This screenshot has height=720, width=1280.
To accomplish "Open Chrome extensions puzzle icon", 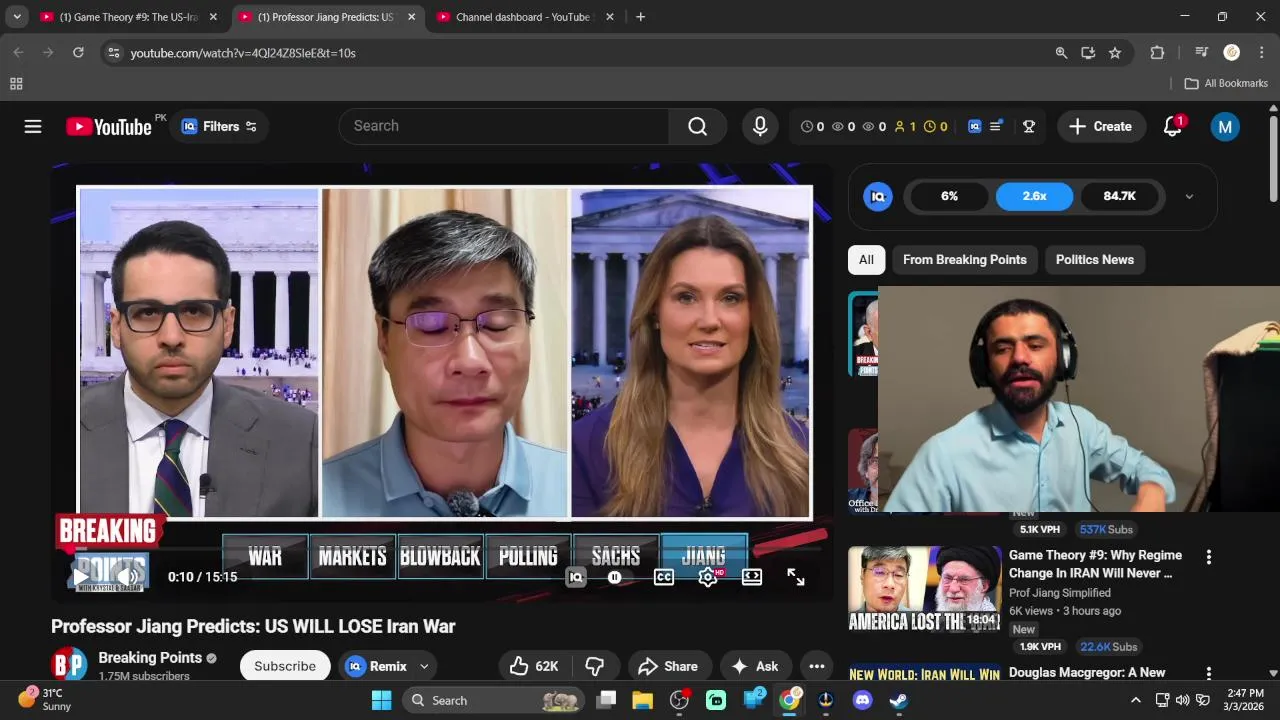I will (1157, 53).
